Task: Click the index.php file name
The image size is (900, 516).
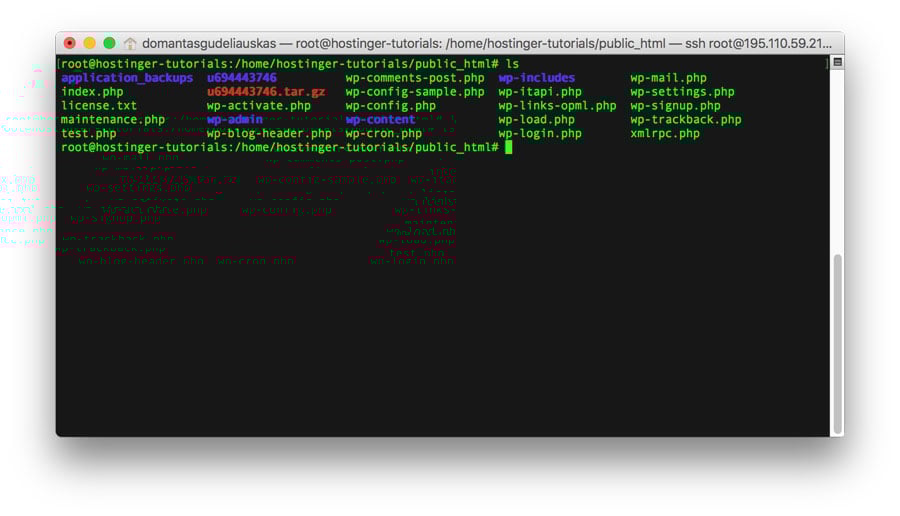Action: tap(92, 92)
